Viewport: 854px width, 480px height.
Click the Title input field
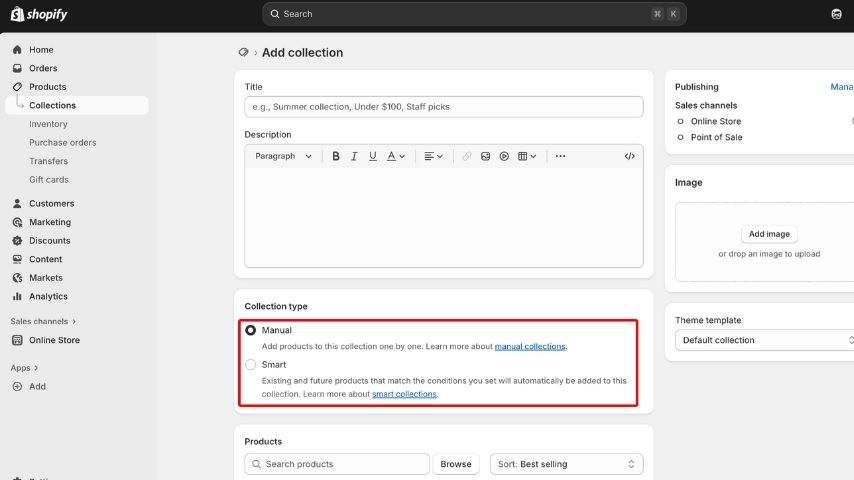coord(444,107)
